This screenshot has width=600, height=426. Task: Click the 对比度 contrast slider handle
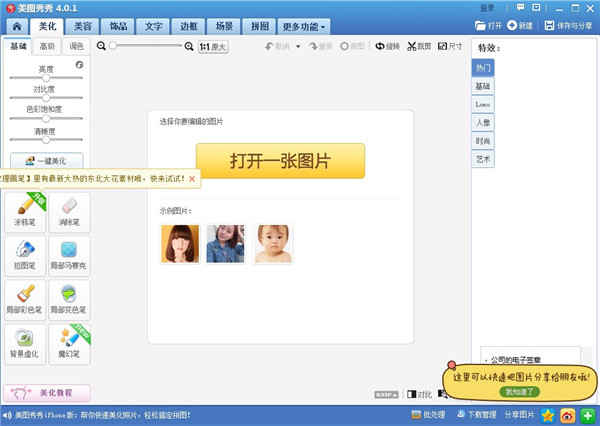[46, 98]
